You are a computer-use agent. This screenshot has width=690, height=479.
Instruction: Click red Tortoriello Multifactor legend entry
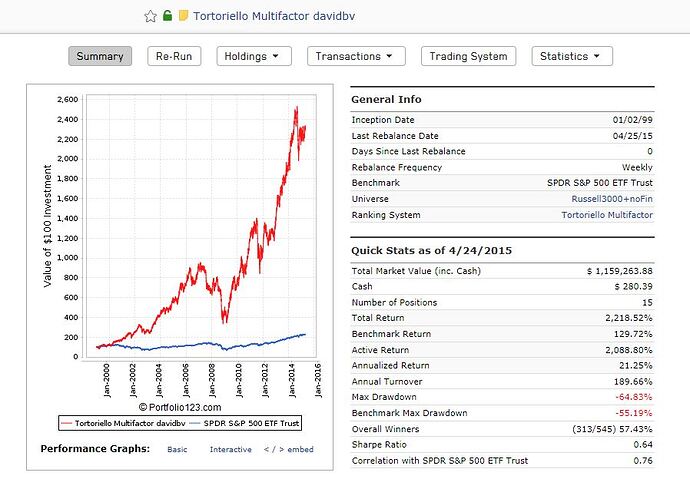(x=123, y=424)
